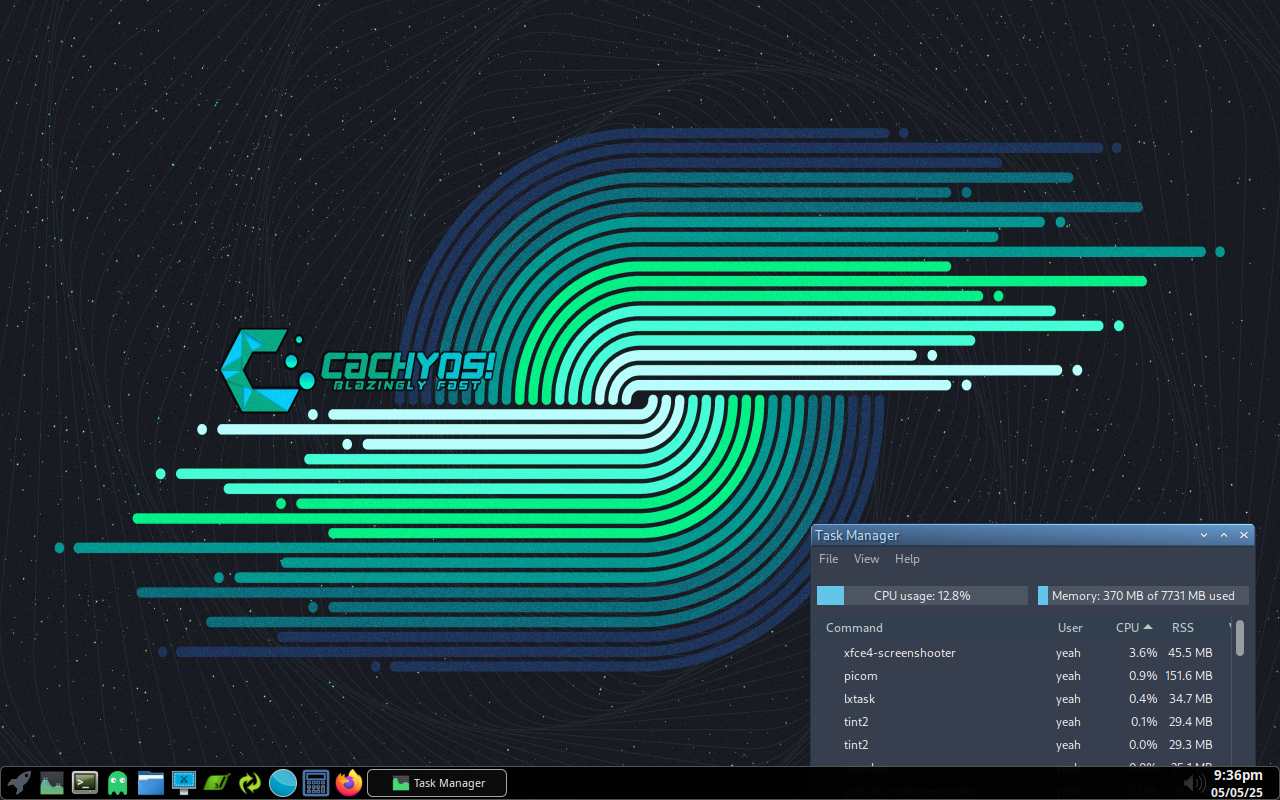Select the xfce4-screenshooter process row

pyautogui.click(x=1024, y=653)
